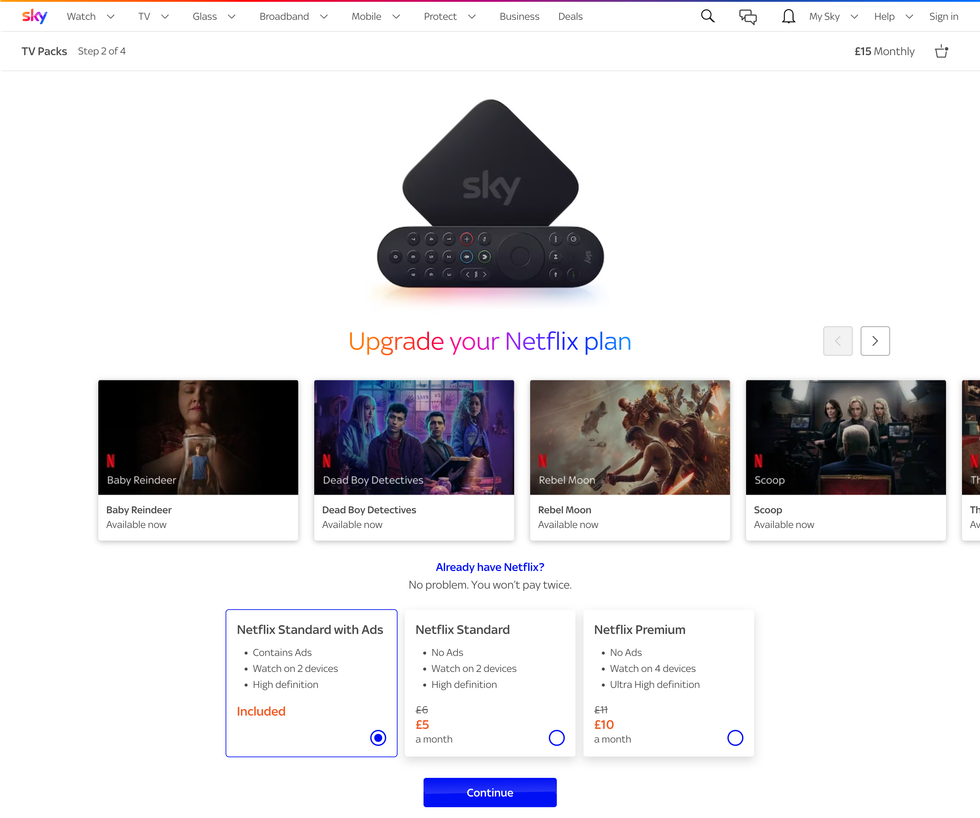Click the Sky logo in the header
Screen dimensions: 980x818
[x=35, y=16]
